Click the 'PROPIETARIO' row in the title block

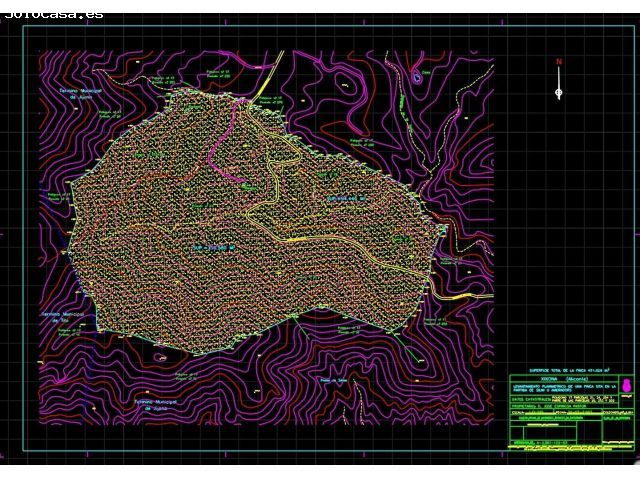tap(564, 406)
